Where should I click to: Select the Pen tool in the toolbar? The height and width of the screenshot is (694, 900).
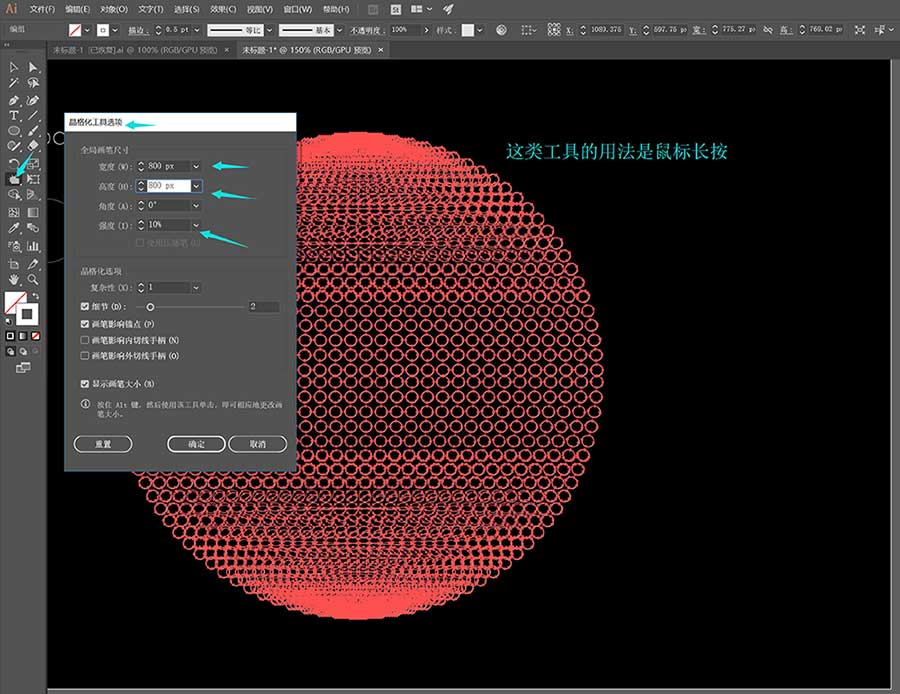[x=14, y=100]
